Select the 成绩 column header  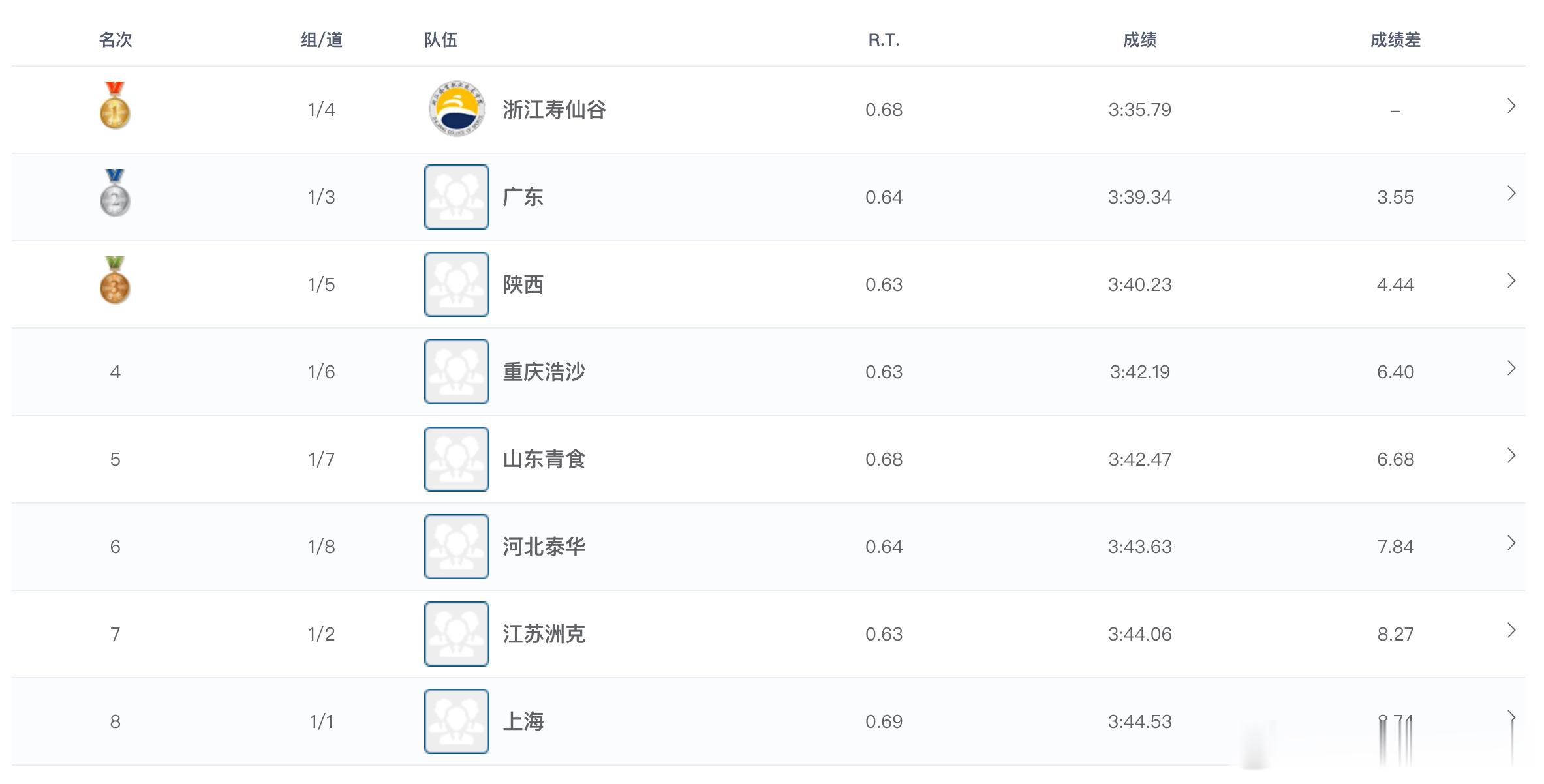pos(1140,40)
